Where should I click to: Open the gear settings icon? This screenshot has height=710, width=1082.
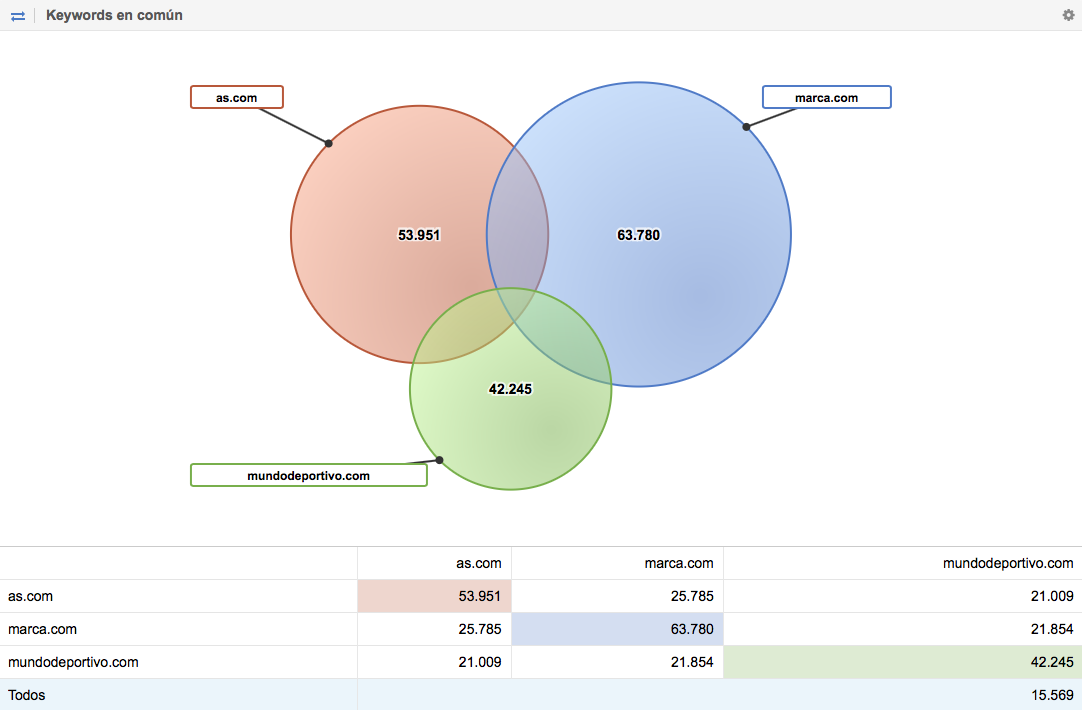coord(1068,15)
